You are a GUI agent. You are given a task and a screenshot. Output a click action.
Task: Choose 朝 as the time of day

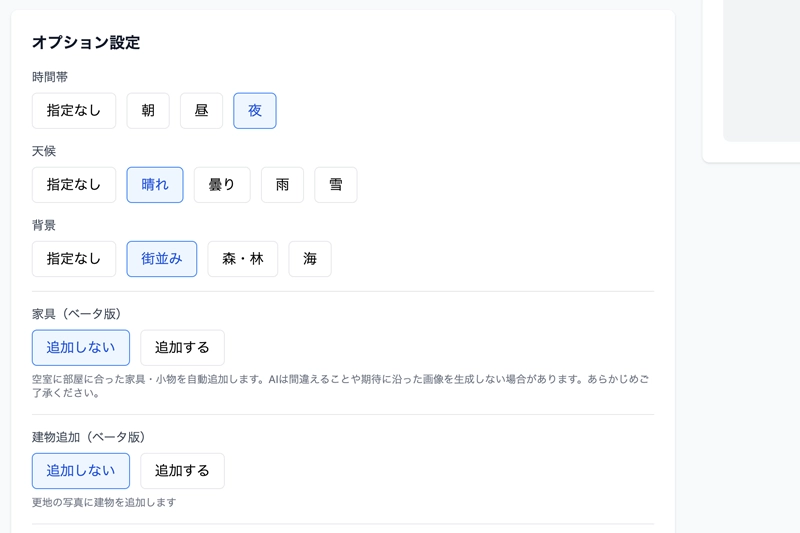click(148, 111)
